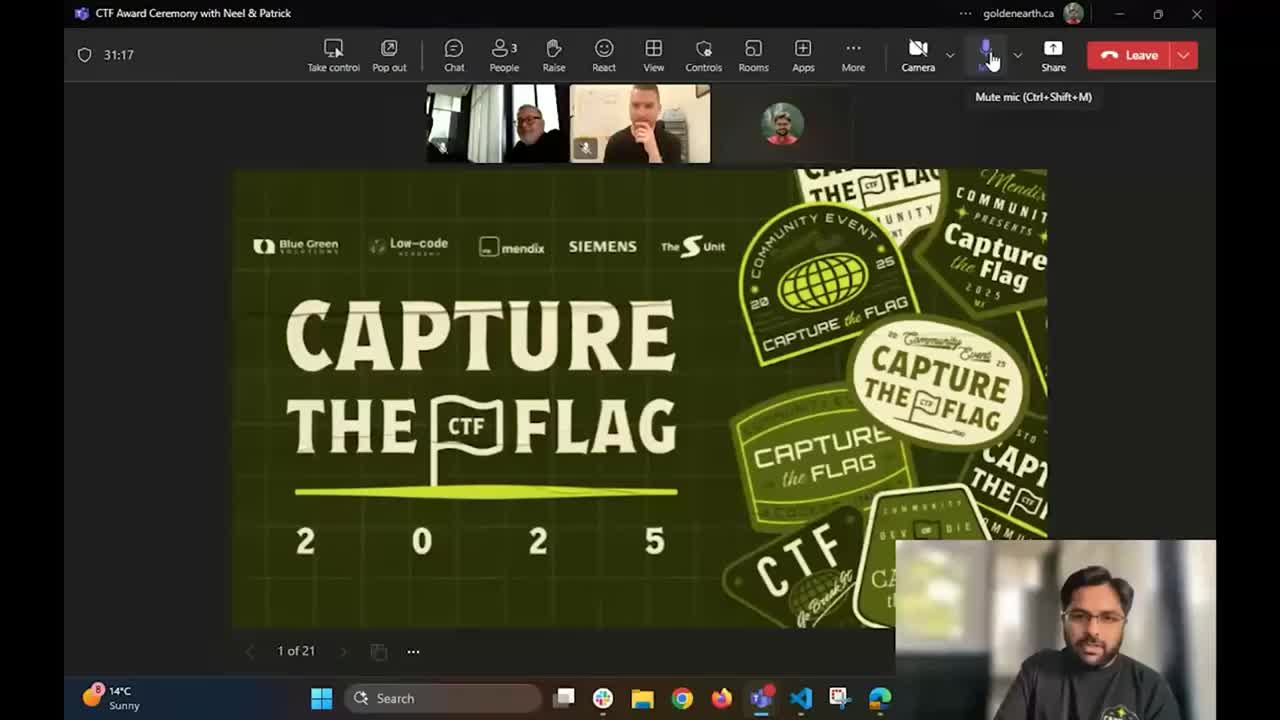Mute the microphone
This screenshot has width=1280, height=720.
pos(986,55)
